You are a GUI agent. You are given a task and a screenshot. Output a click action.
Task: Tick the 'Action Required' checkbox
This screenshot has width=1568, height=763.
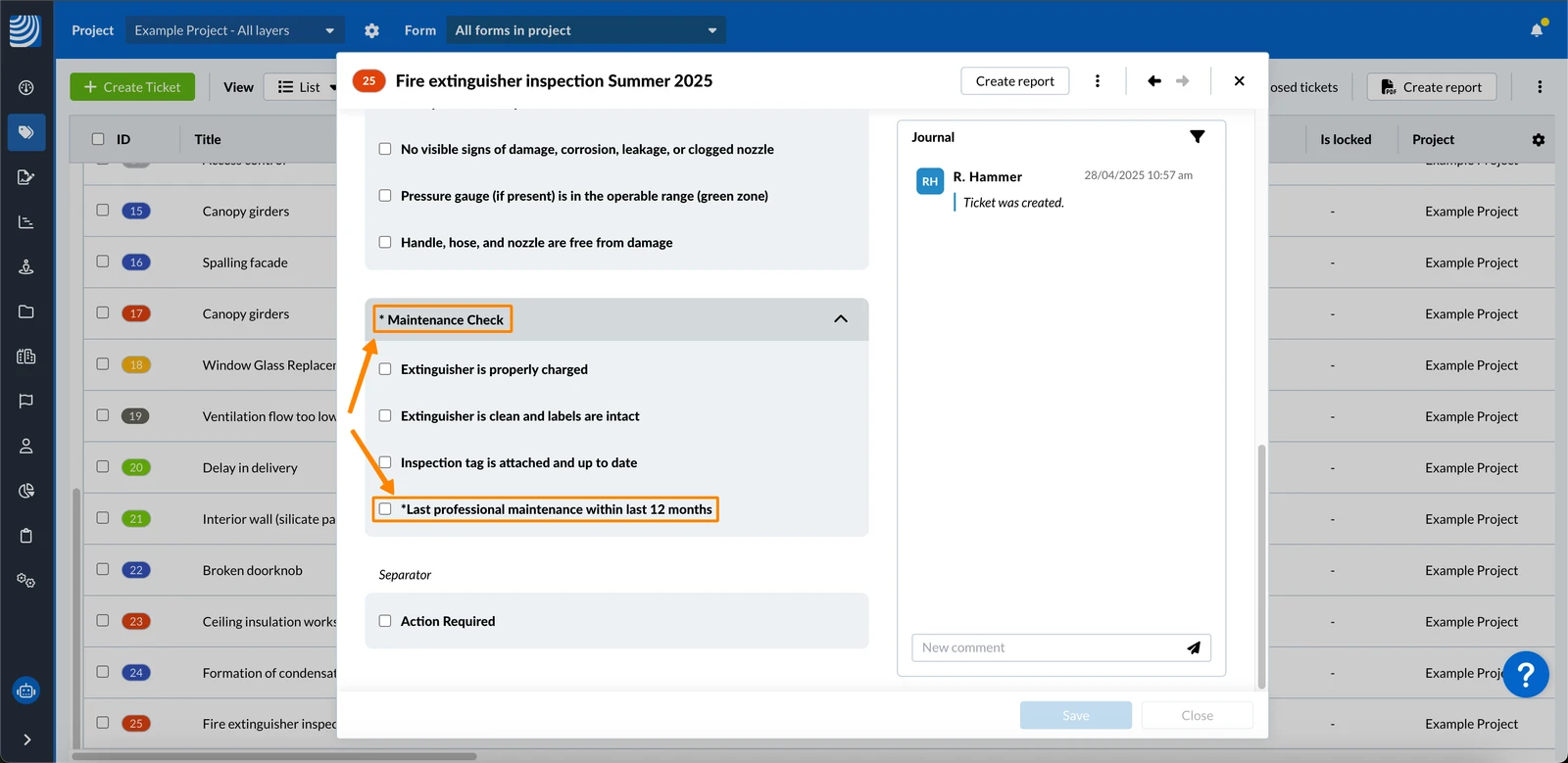point(385,621)
